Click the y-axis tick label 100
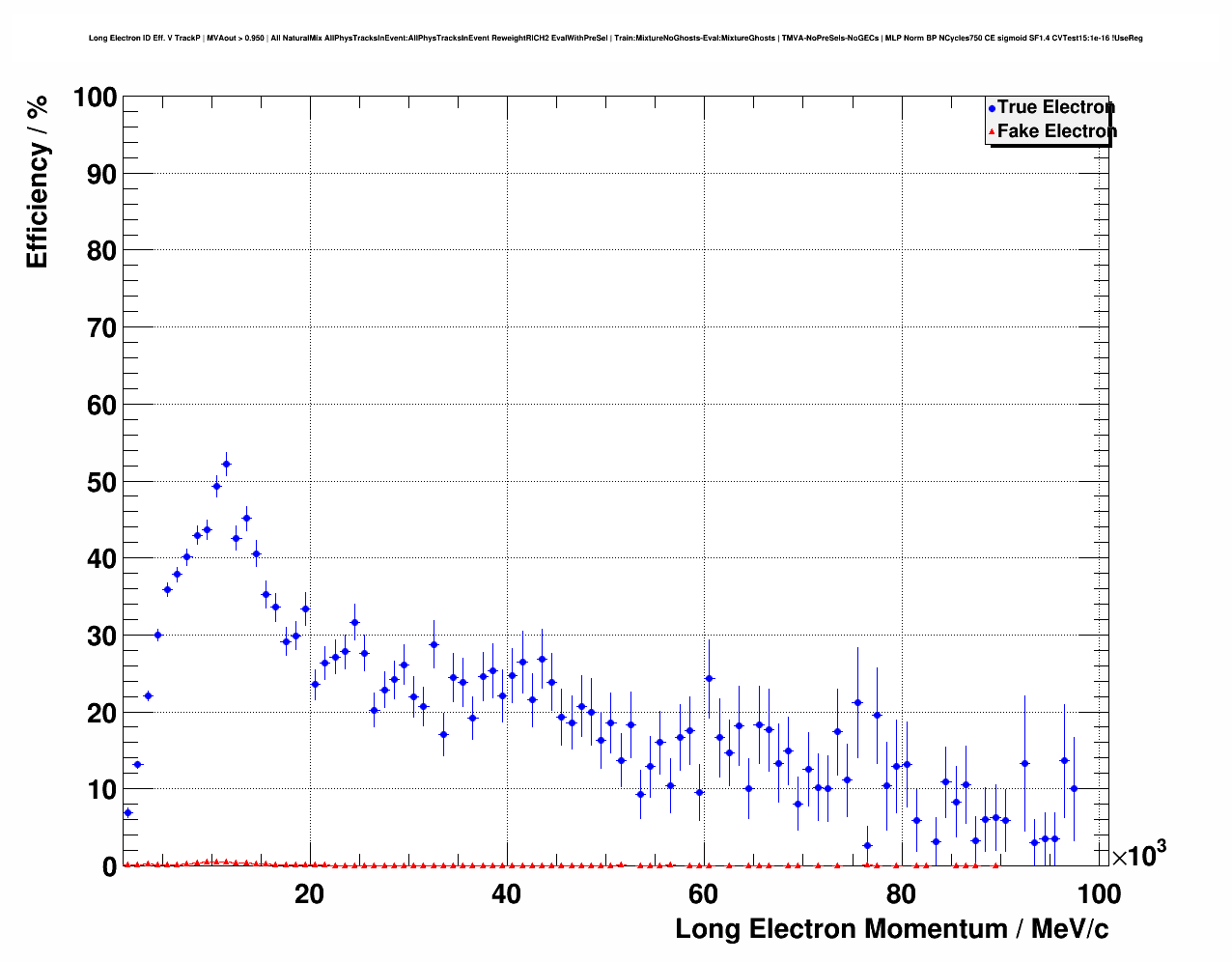Viewport: 1232px width, 962px height. coord(95,98)
